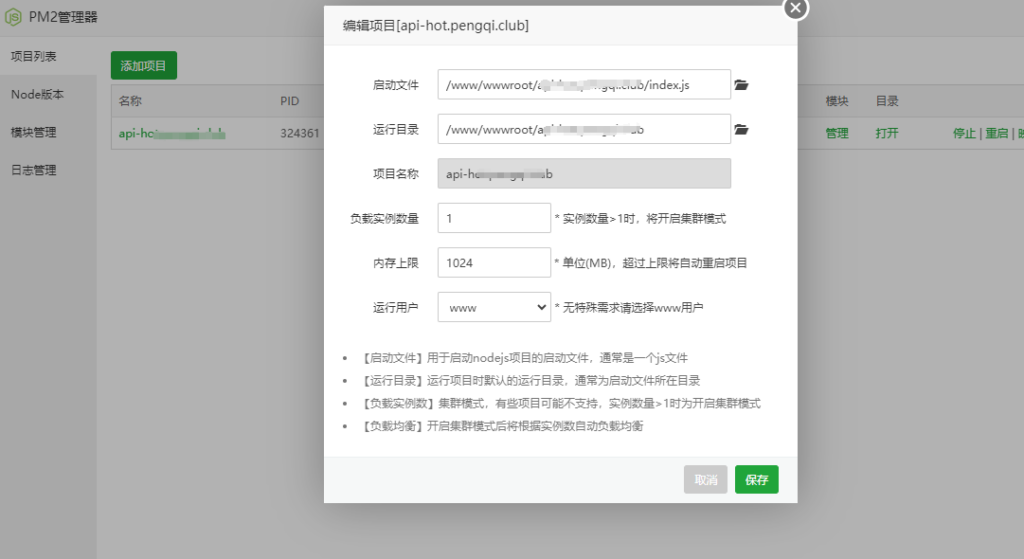Click the grey Cancel button
1024x559 pixels.
[705, 479]
